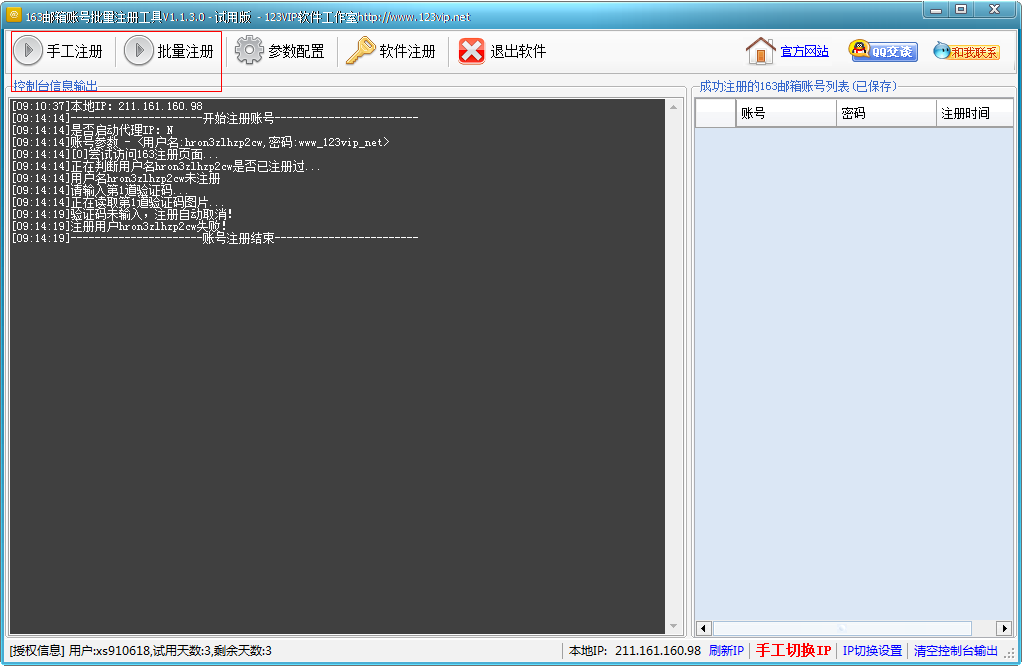Image resolution: width=1022 pixels, height=666 pixels.
Task: Click the local IP in status bar
Action: pyautogui.click(x=635, y=650)
